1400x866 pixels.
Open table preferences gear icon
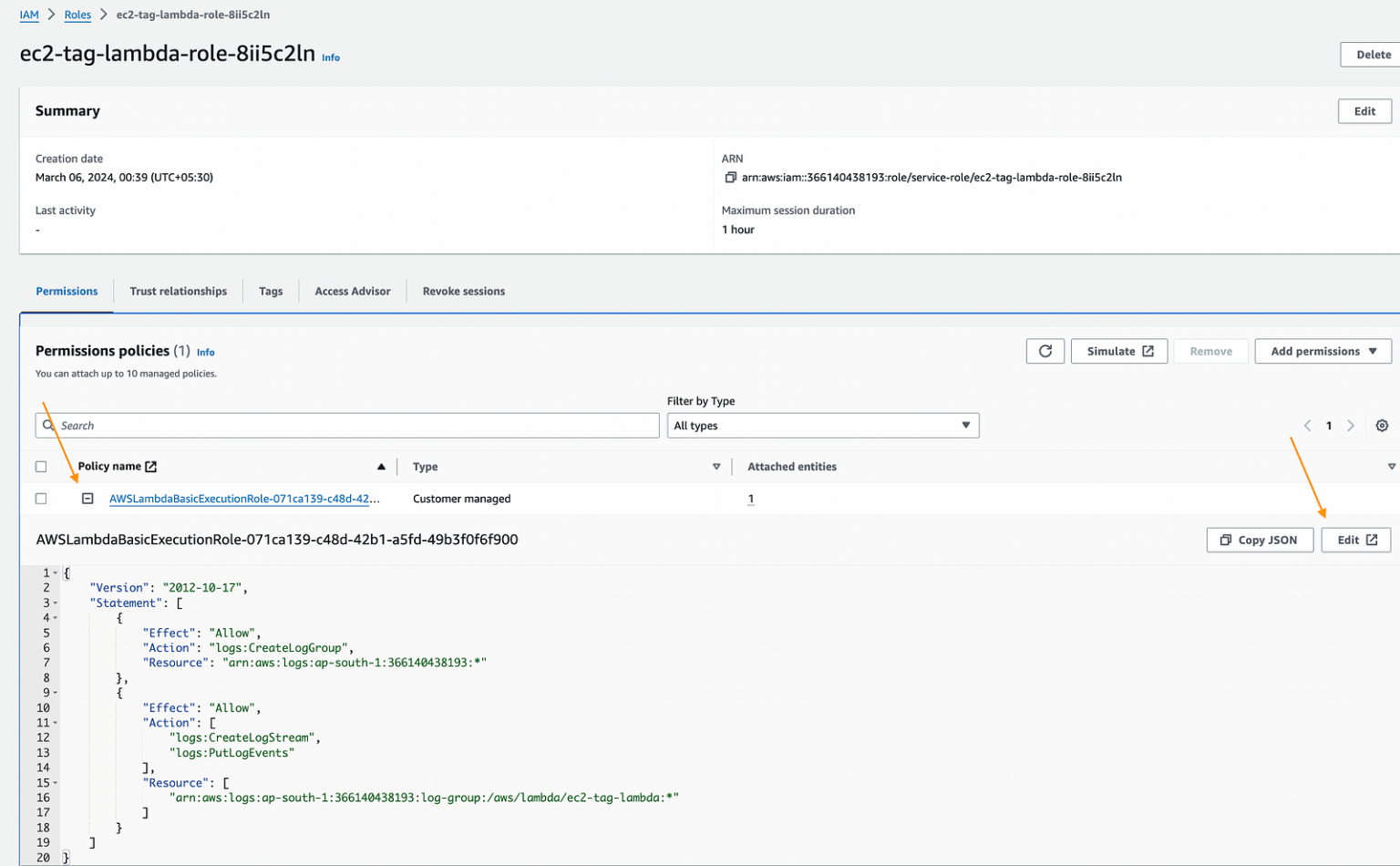tap(1382, 426)
